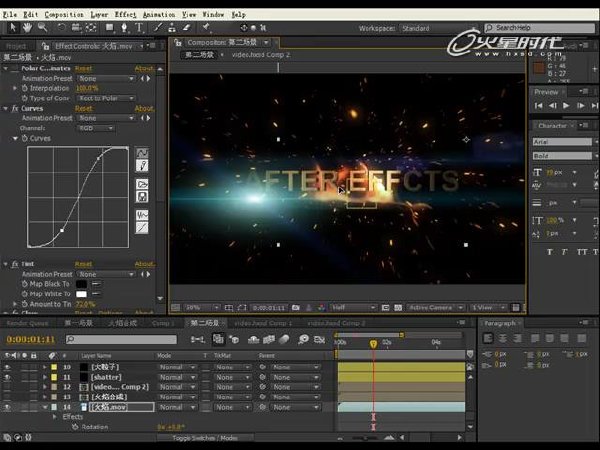Select the Puppet Pin tool

(x=206, y=27)
